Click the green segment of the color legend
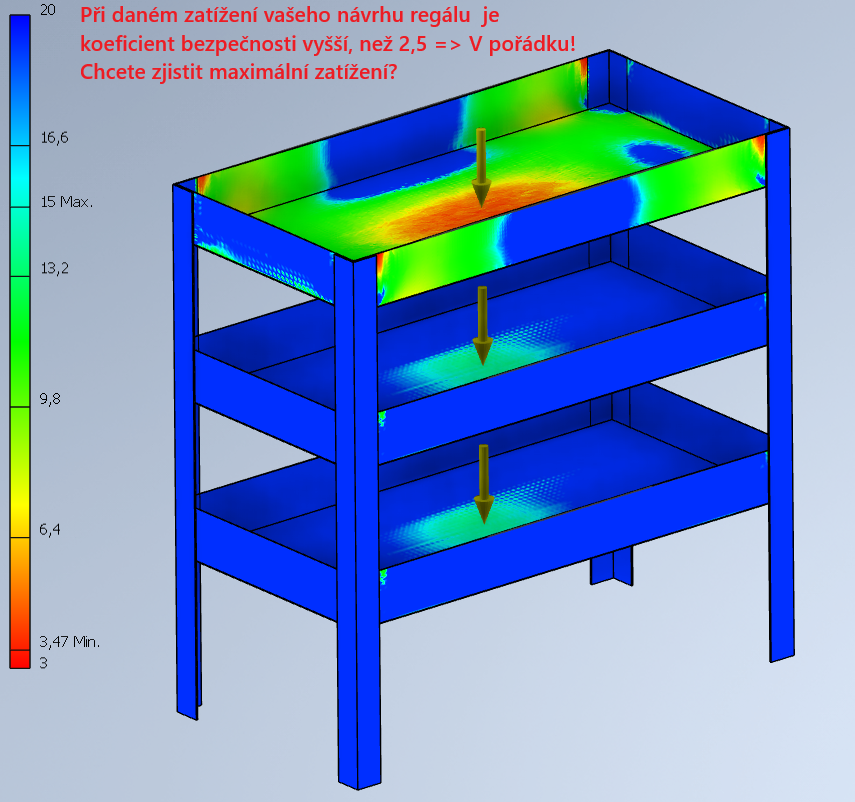 20,341
